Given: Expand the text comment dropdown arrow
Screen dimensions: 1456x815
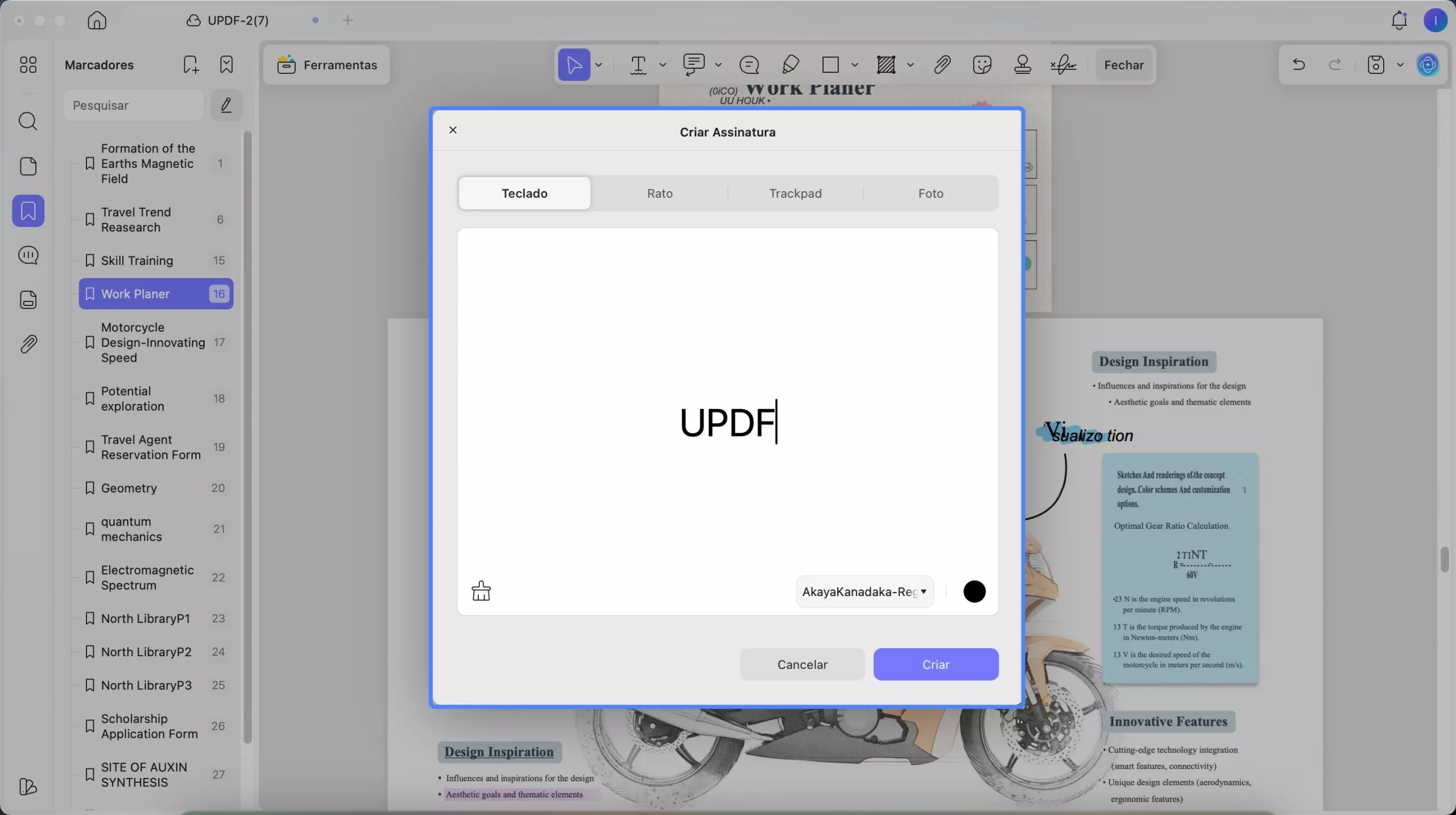Looking at the screenshot, I should (718, 65).
